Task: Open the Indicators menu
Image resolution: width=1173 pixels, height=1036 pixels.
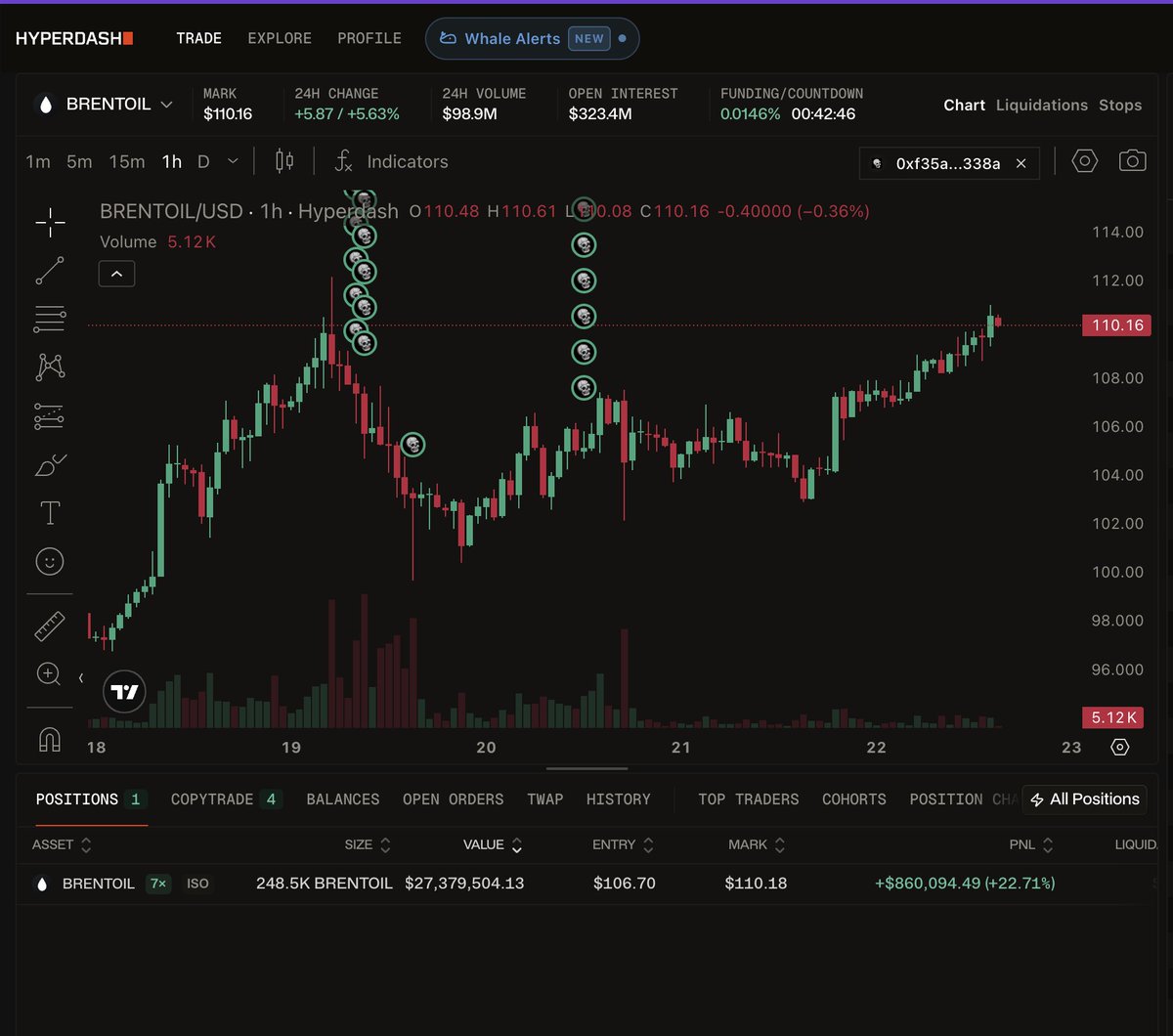Action: (392, 161)
